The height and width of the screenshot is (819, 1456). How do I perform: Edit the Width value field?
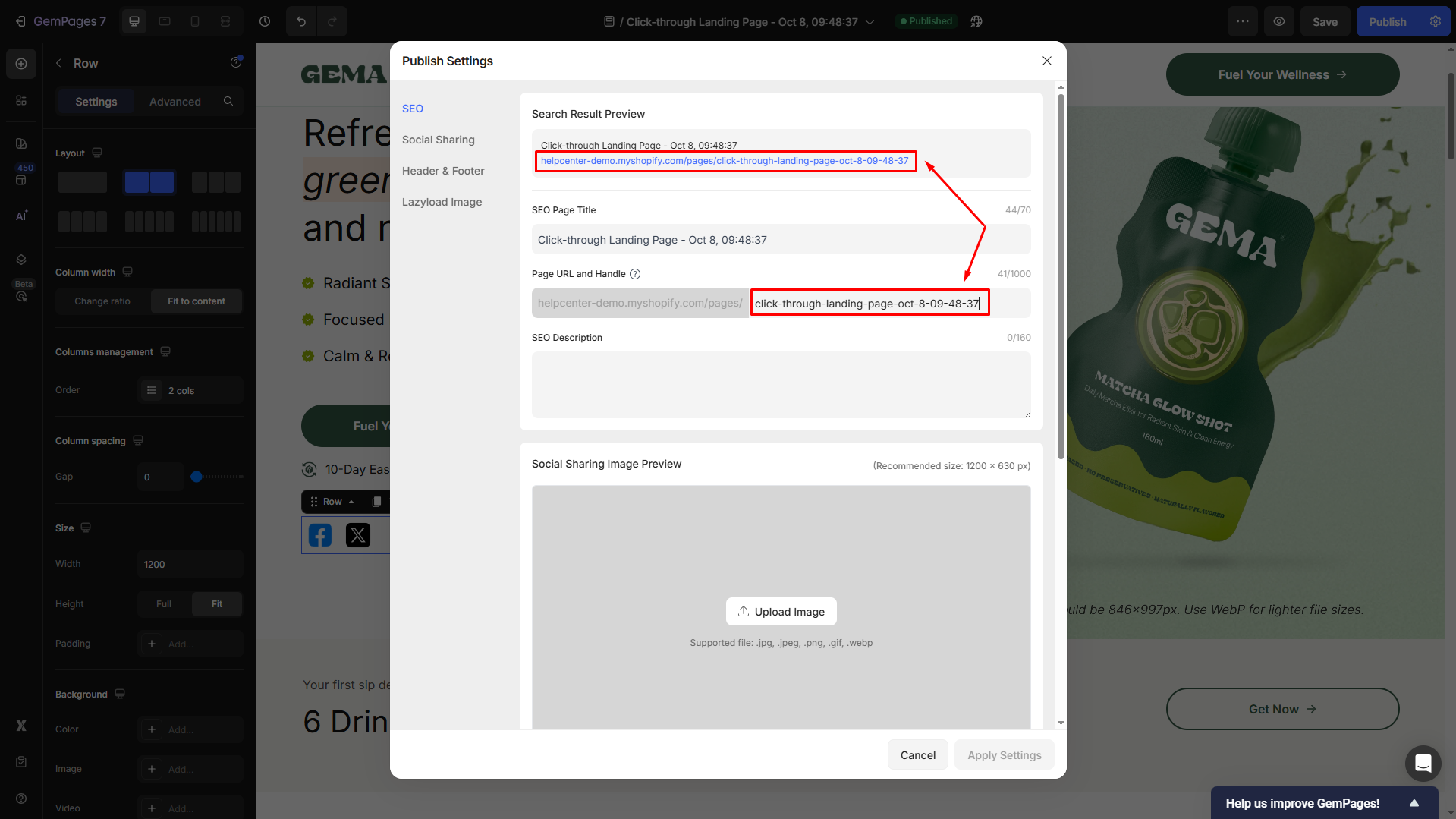(190, 565)
